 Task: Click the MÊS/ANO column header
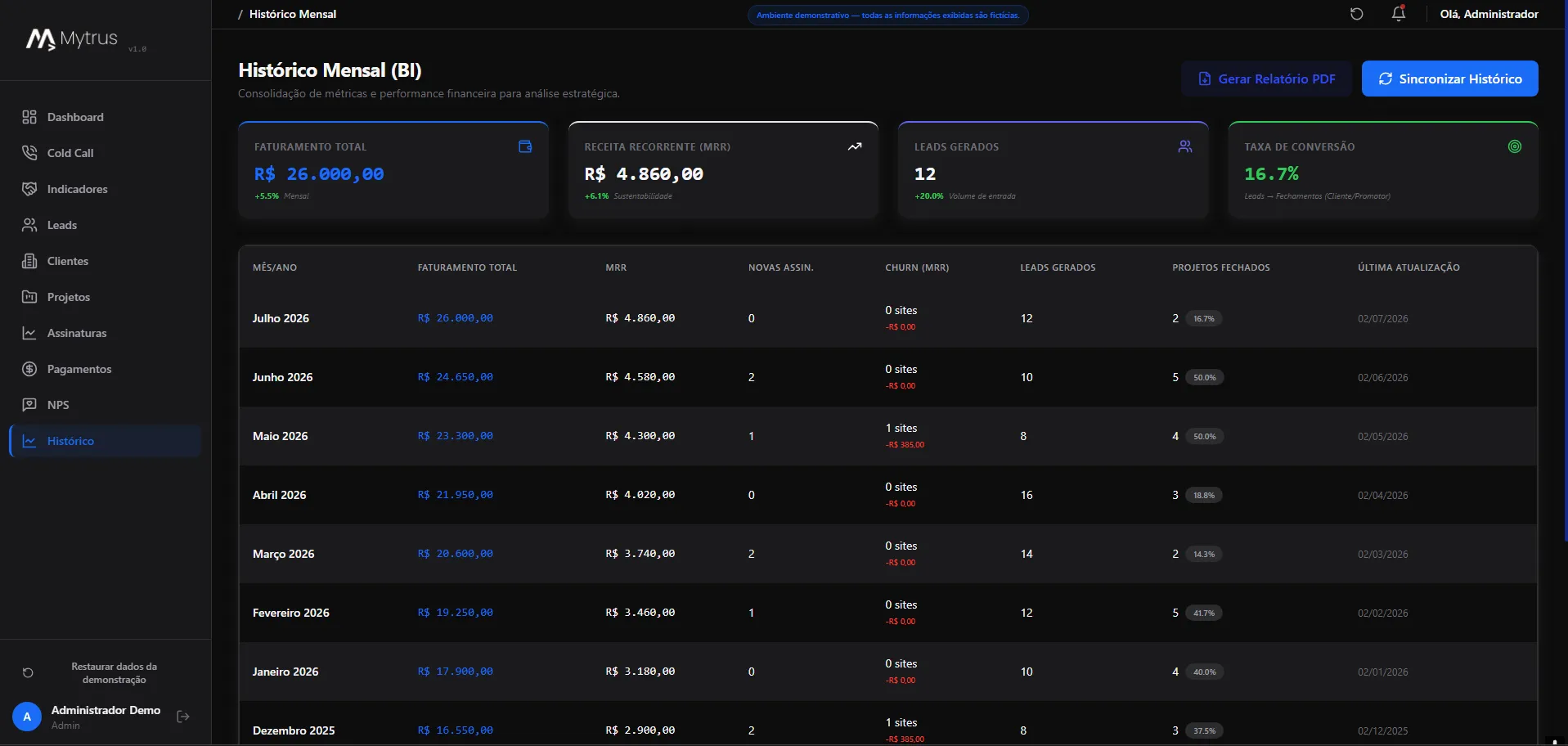click(x=275, y=267)
